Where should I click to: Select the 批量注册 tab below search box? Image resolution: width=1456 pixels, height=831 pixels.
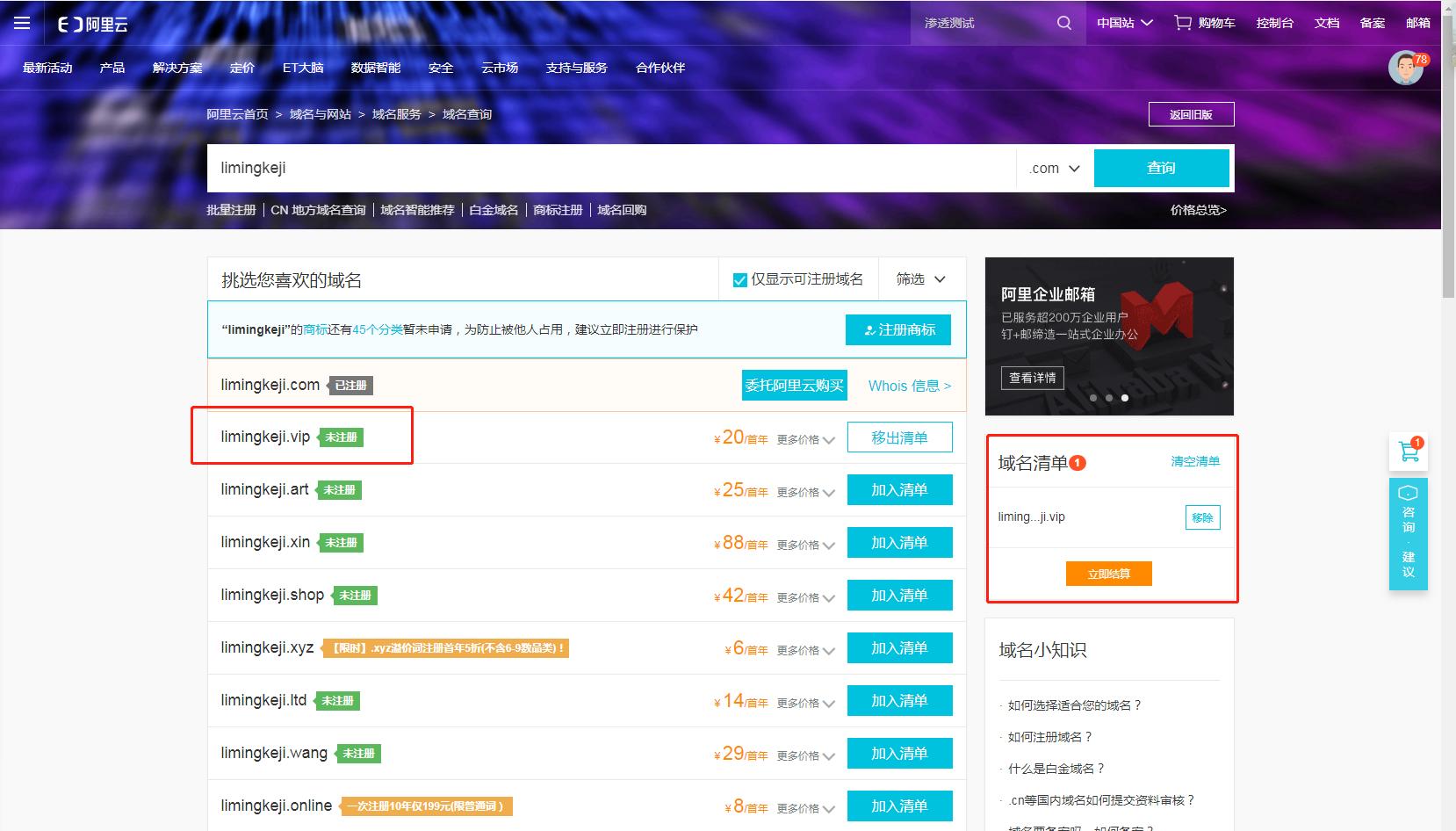pos(230,210)
